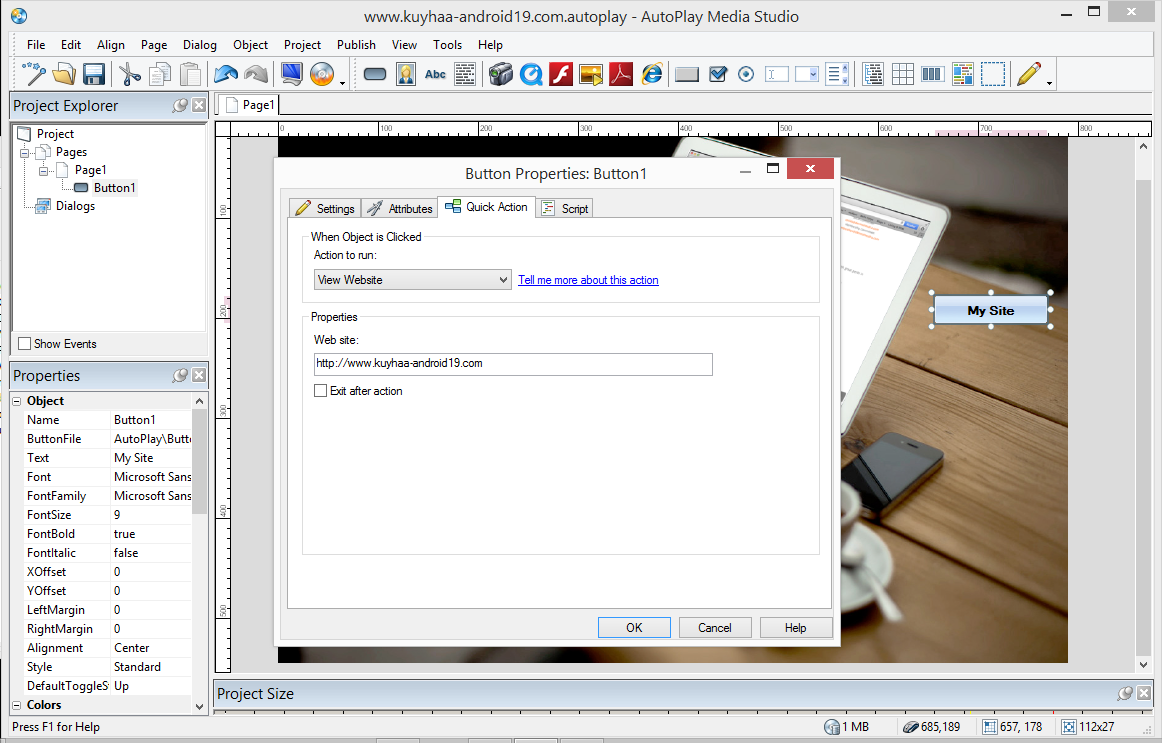
Task: Open the File menu
Action: [36, 45]
